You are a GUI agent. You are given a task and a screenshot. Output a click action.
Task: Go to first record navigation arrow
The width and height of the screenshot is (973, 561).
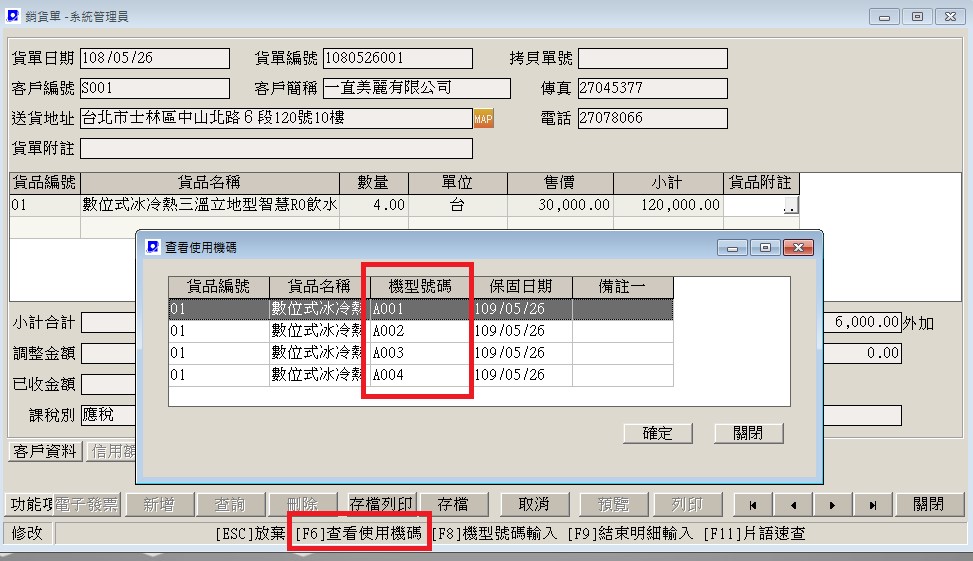753,505
